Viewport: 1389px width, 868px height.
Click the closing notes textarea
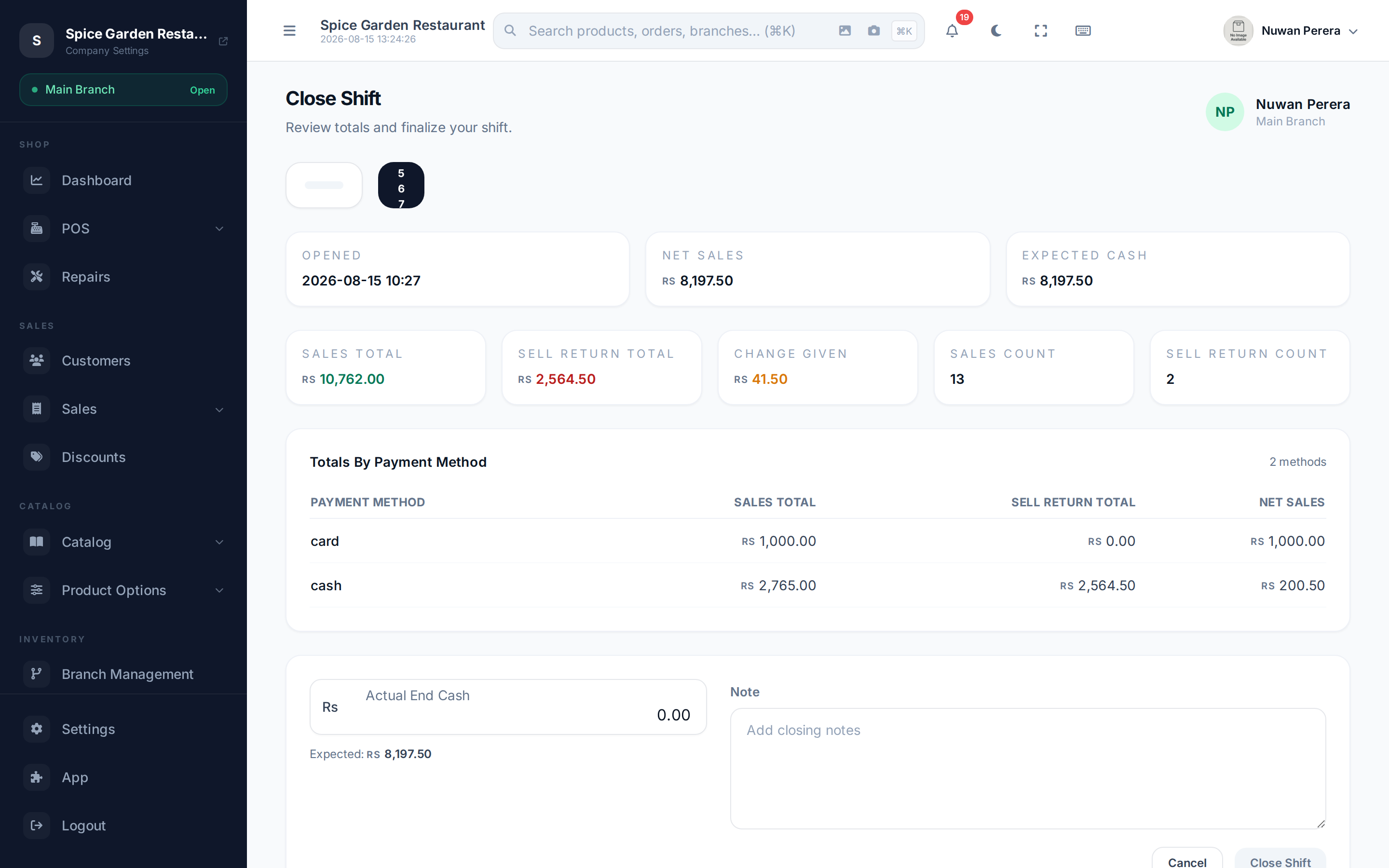(1027, 768)
